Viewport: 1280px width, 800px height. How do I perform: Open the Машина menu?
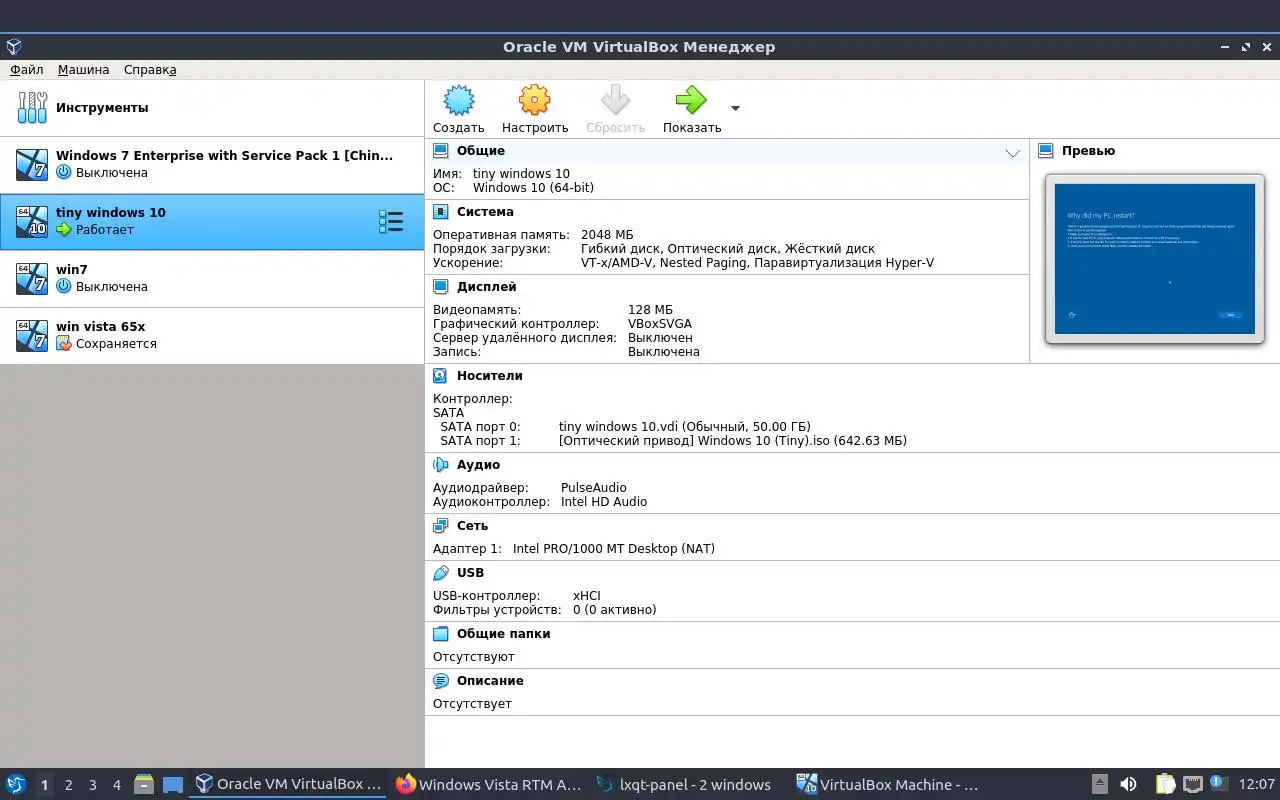[84, 70]
